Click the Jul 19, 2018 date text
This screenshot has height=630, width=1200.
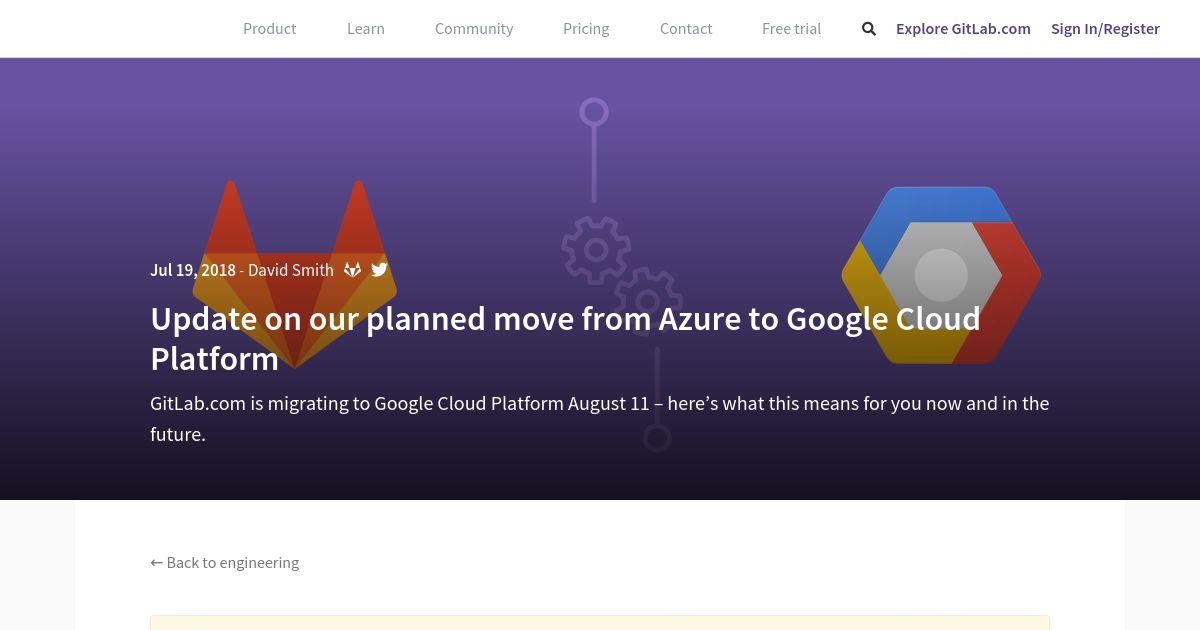click(x=193, y=270)
